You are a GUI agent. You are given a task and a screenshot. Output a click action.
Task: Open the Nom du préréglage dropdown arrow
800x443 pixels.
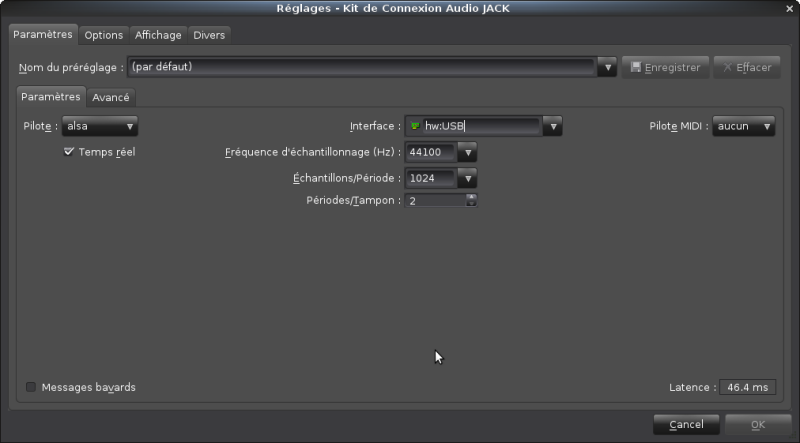[x=607, y=67]
